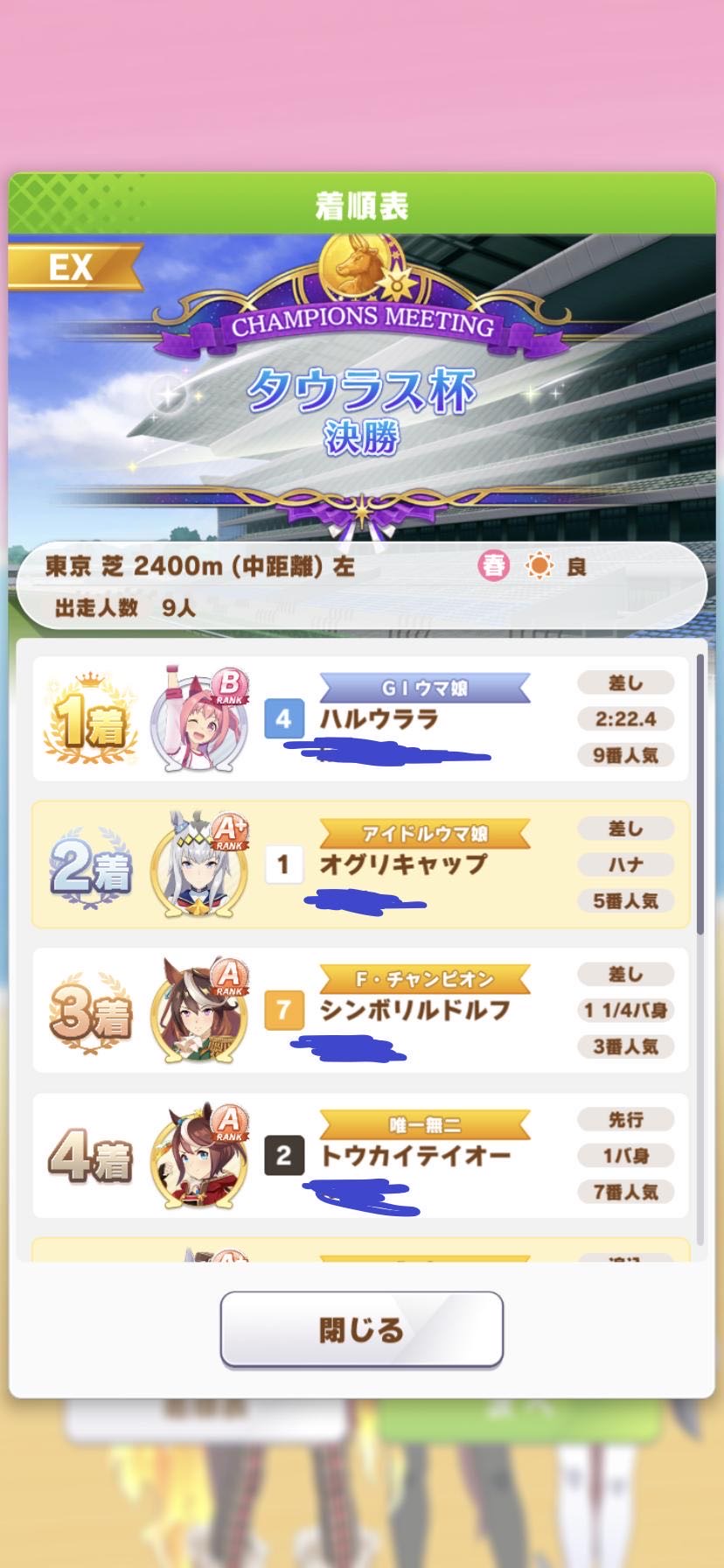
Task: Click the 2:22.4 finish time tag
Action: pyautogui.click(x=625, y=719)
